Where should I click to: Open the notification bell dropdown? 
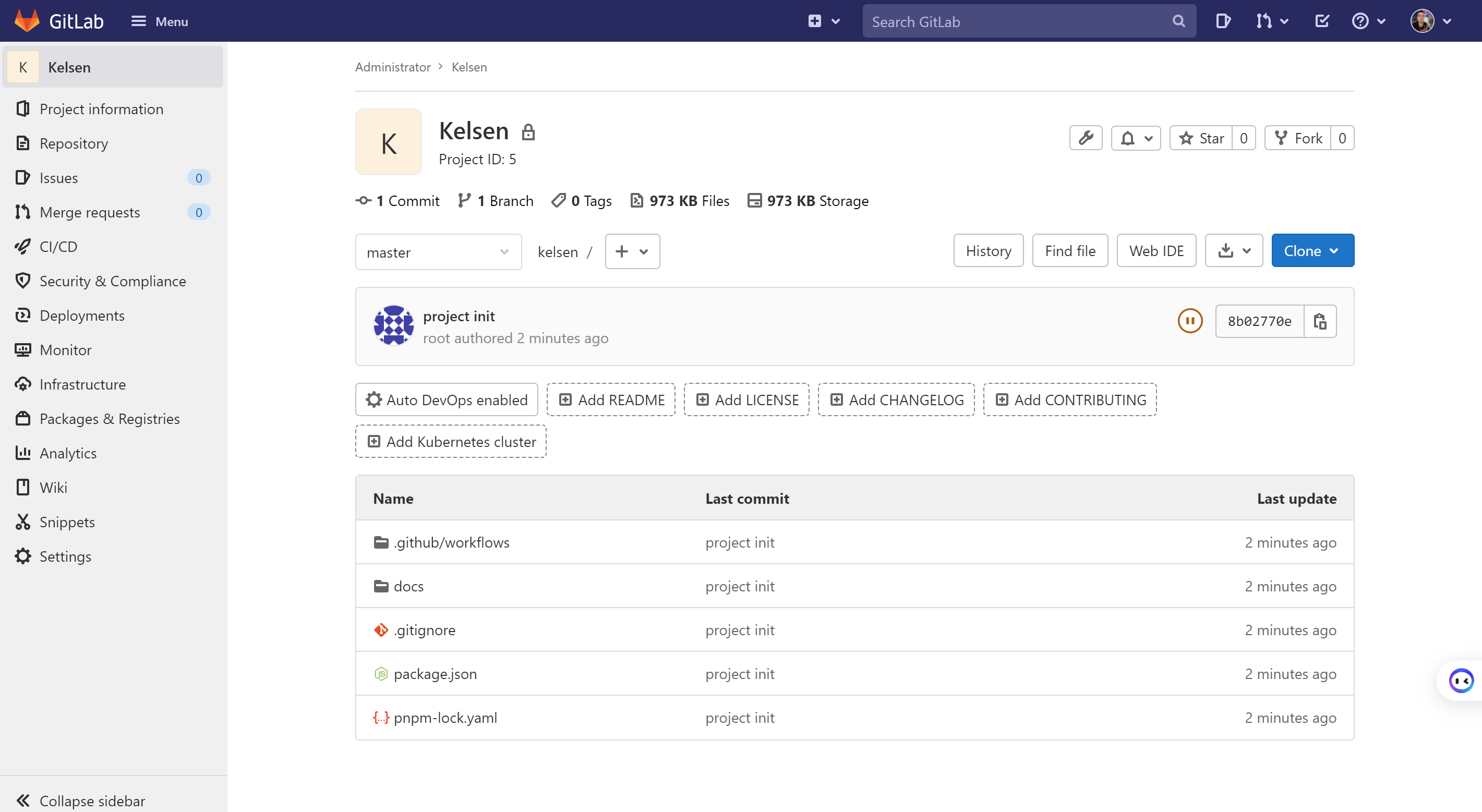pyautogui.click(x=1136, y=138)
